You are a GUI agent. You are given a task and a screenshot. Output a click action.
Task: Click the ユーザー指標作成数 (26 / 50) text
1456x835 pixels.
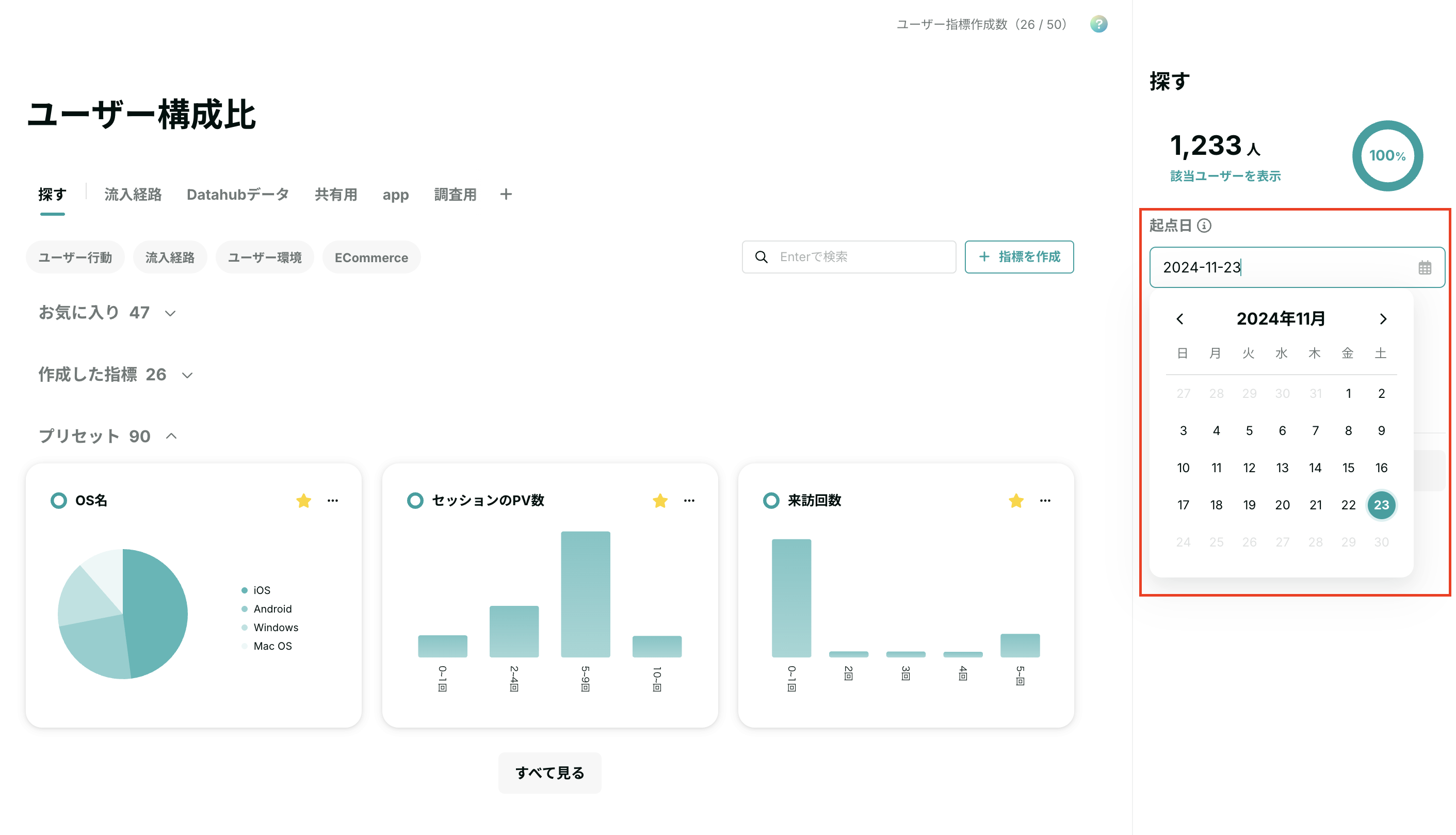pos(981,24)
